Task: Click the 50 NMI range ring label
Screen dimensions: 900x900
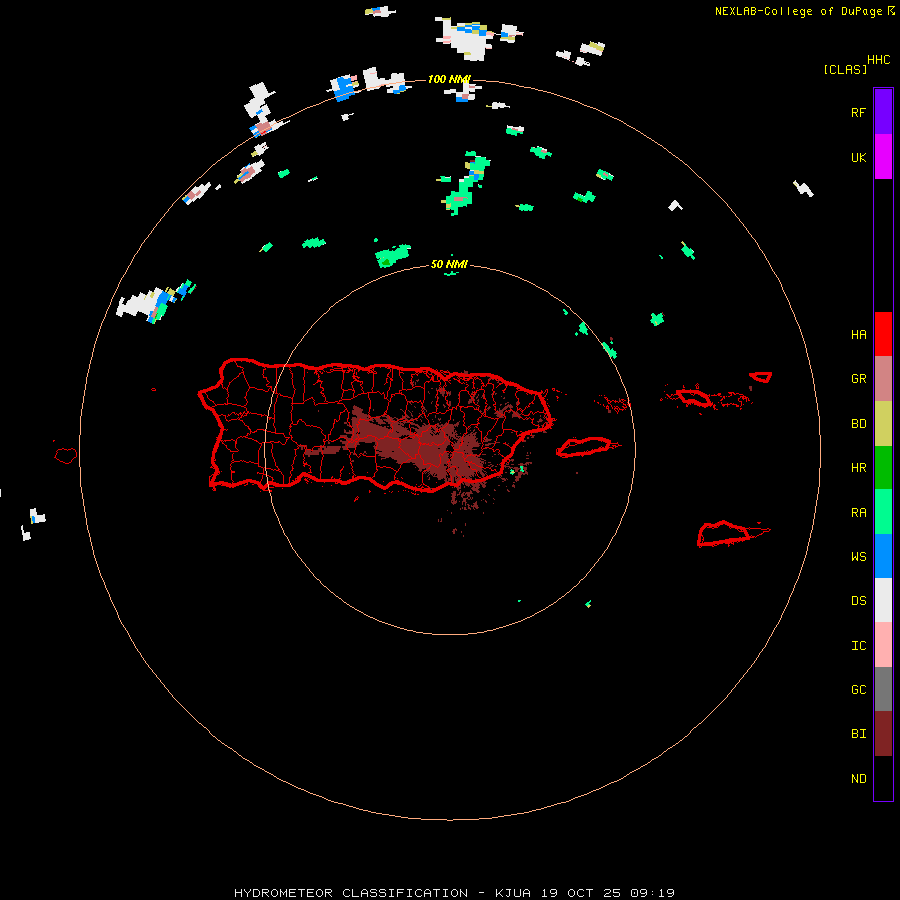Action: [x=449, y=264]
